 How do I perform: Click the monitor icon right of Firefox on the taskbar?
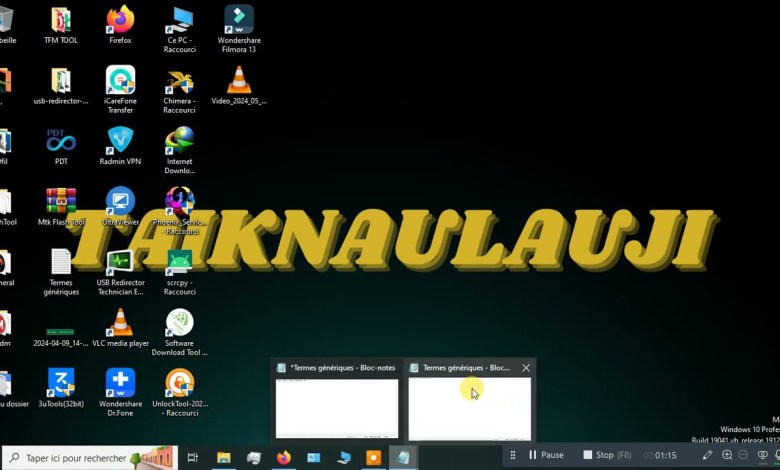(x=313, y=457)
